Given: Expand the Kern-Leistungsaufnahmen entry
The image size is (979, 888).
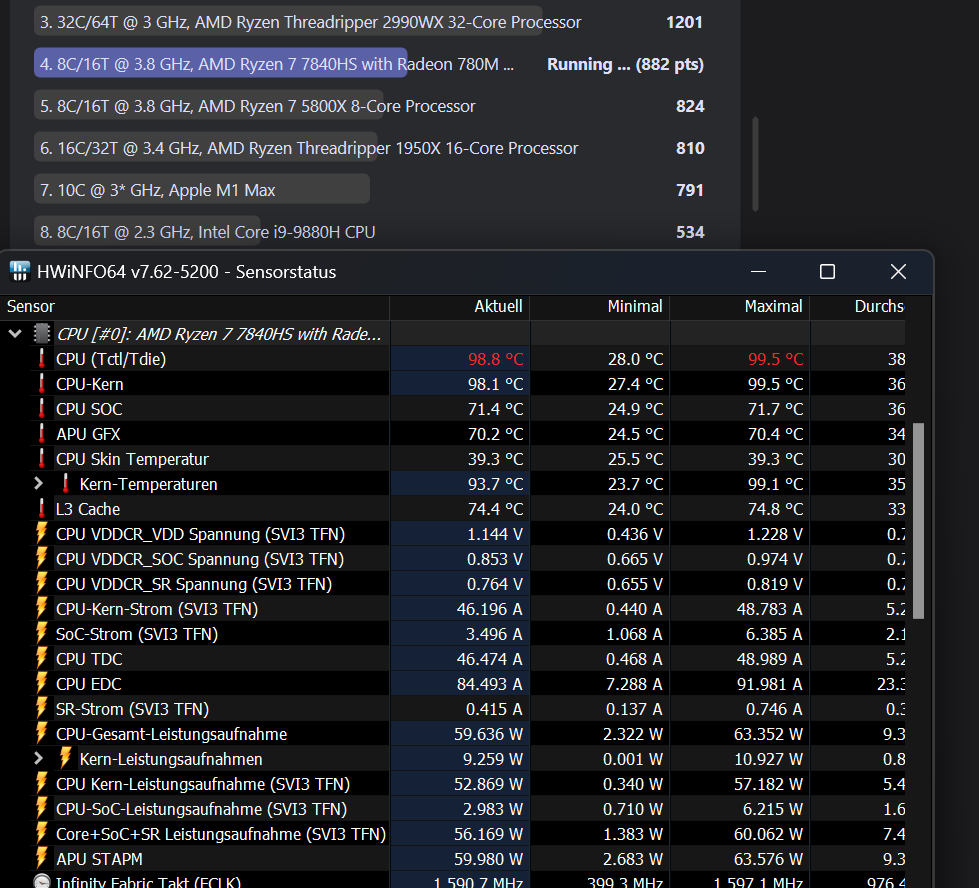Looking at the screenshot, I should coord(38,759).
